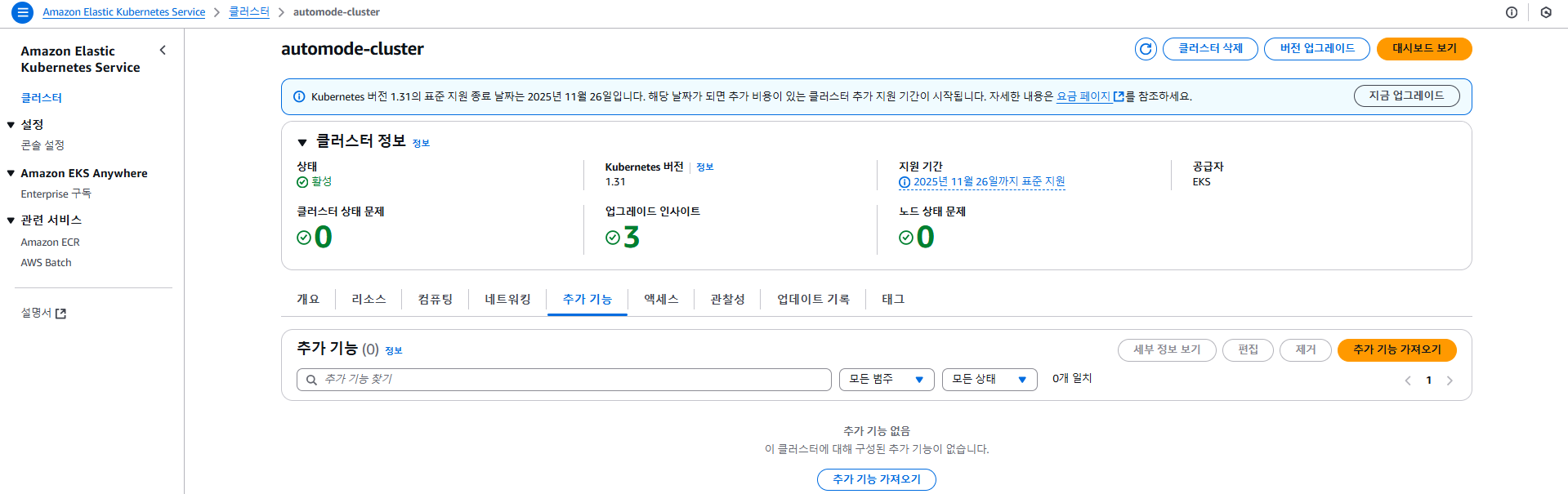
Task: Open the settings hexagon icon at top right
Action: click(1546, 12)
